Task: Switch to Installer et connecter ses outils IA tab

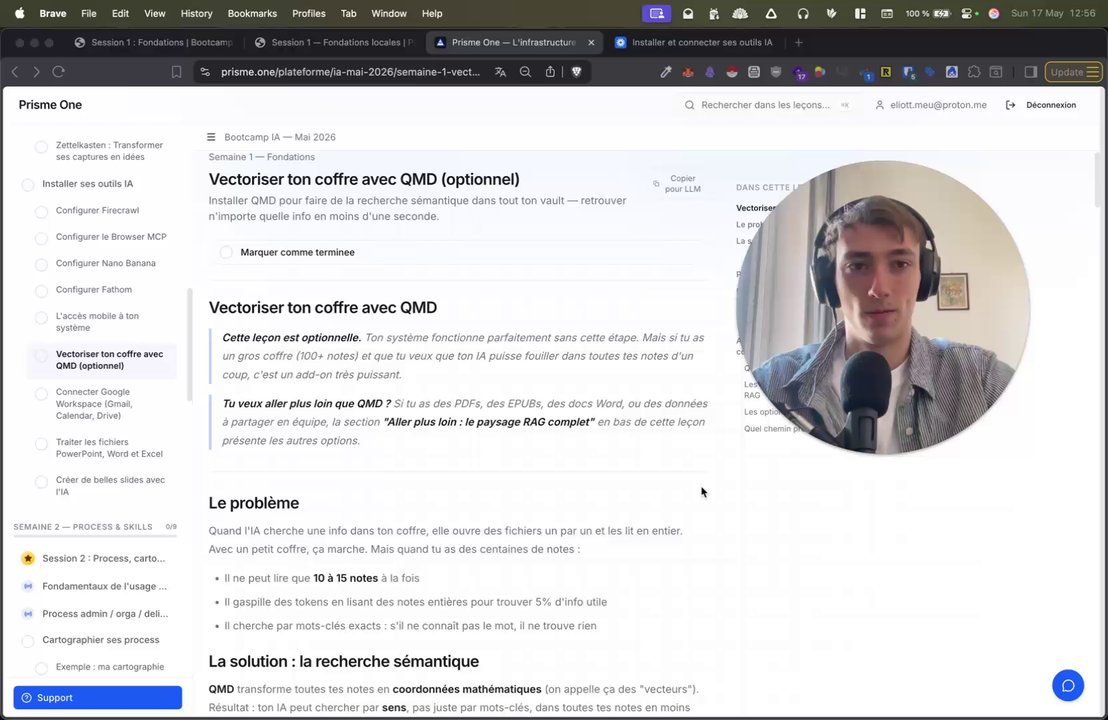Action: [694, 42]
